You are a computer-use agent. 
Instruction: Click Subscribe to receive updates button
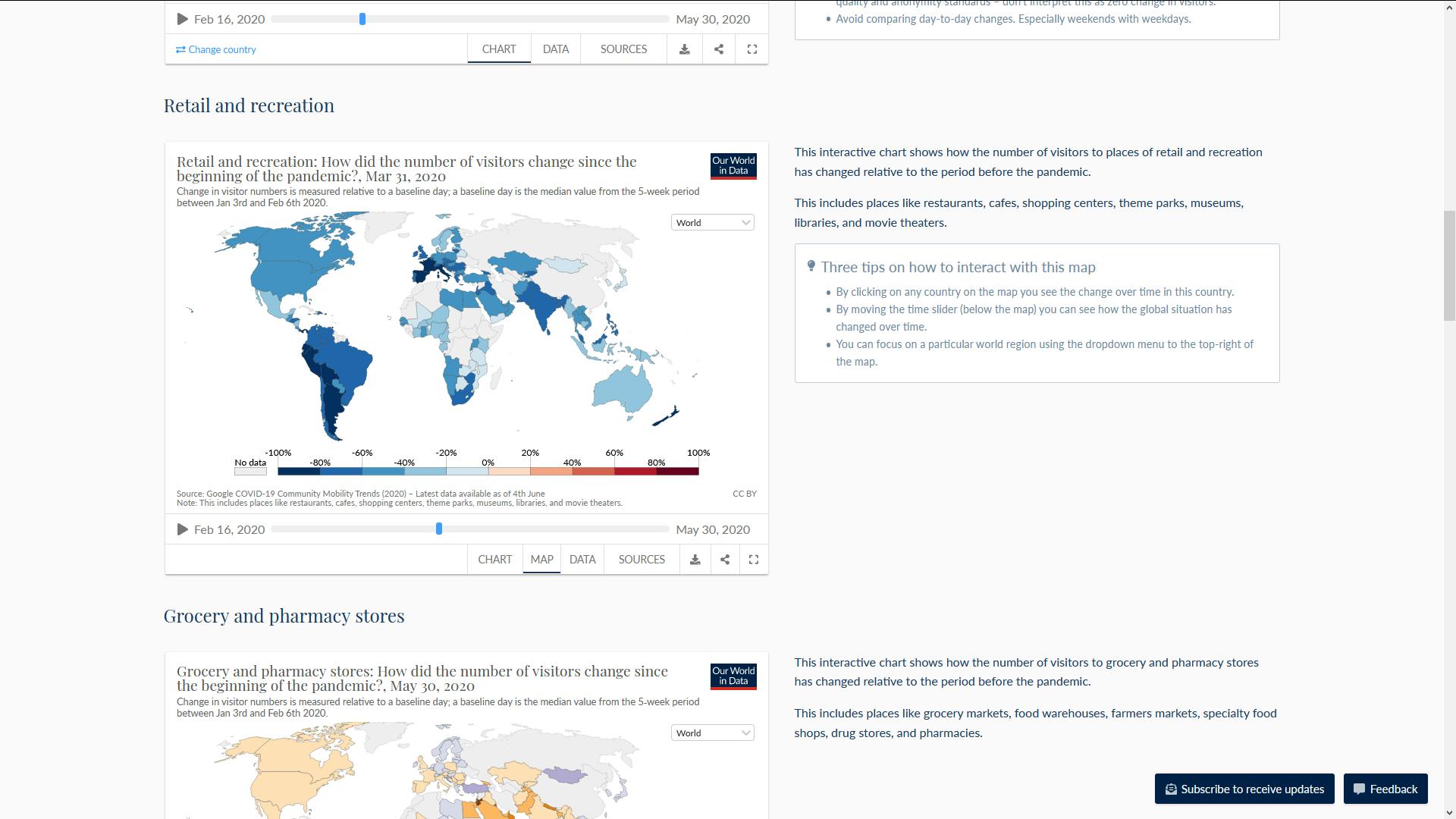1244,789
